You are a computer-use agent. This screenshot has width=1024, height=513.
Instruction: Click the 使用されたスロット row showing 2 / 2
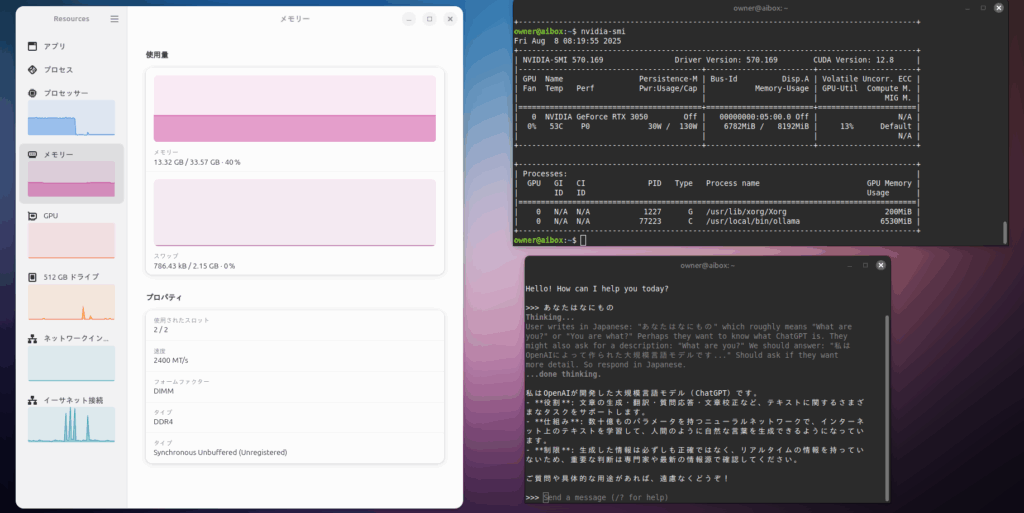pyautogui.click(x=295, y=325)
